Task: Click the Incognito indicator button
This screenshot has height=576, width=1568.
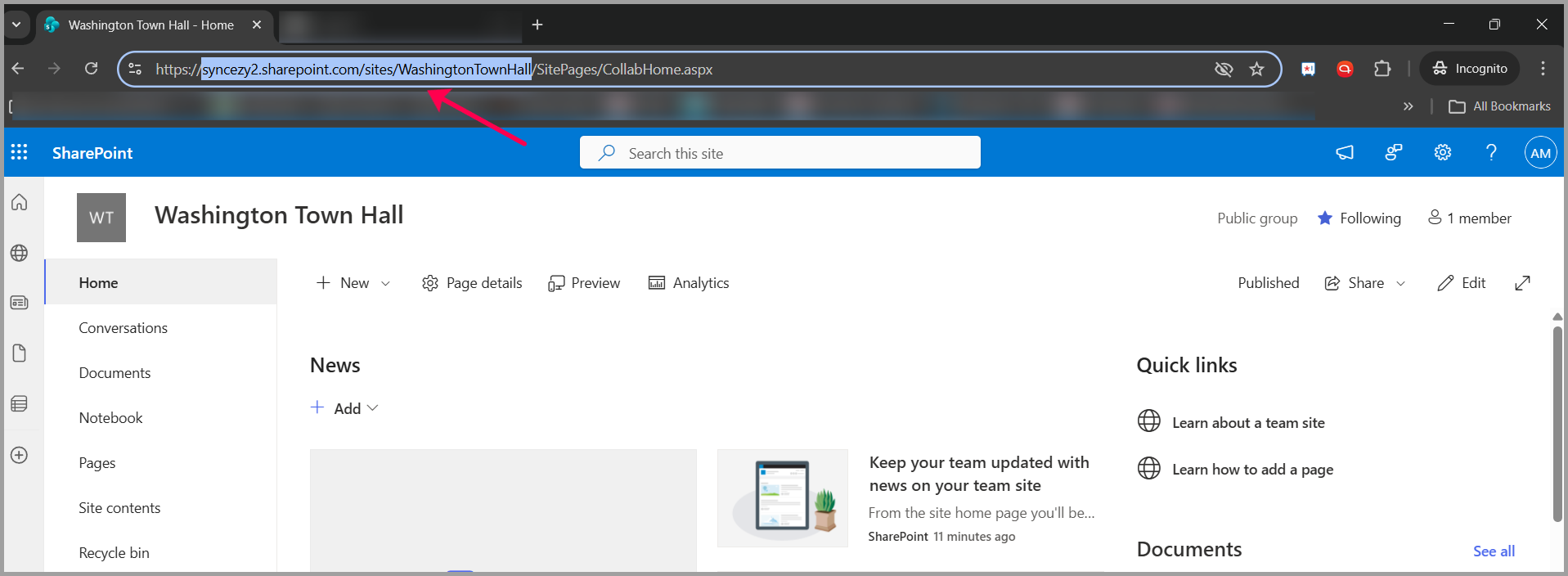Action: [1470, 69]
